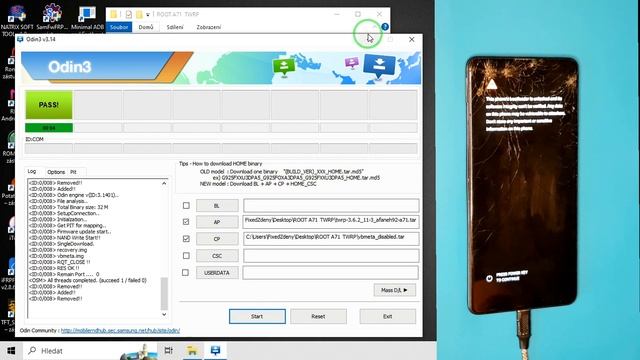The image size is (640, 360).
Task: Click the purple download icon in Odin3 banner
Action: pos(351,63)
